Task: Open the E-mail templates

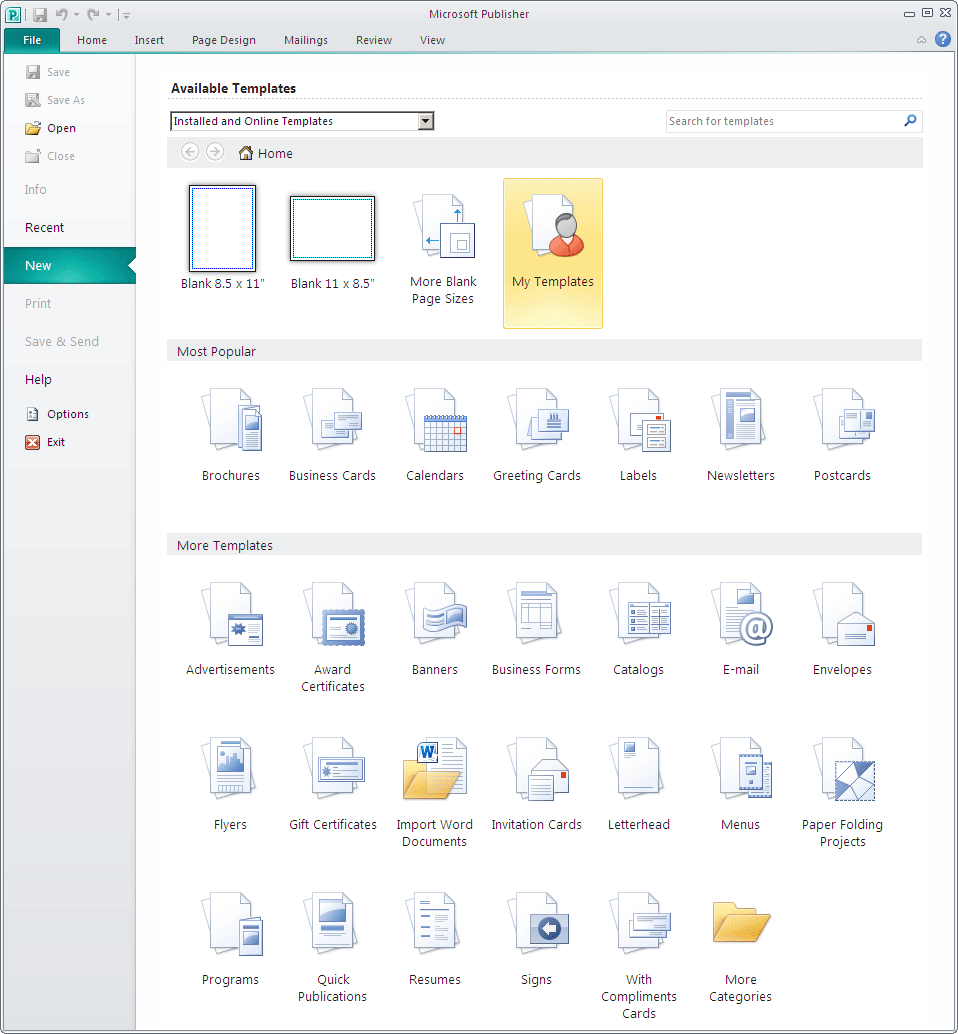Action: pos(740,629)
